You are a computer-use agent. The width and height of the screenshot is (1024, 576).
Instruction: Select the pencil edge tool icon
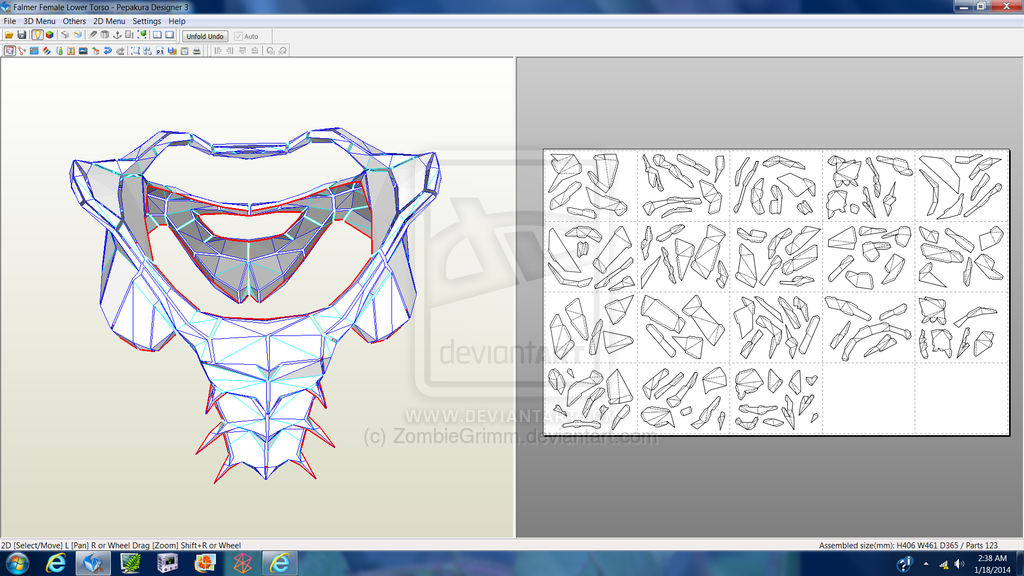coord(93,35)
